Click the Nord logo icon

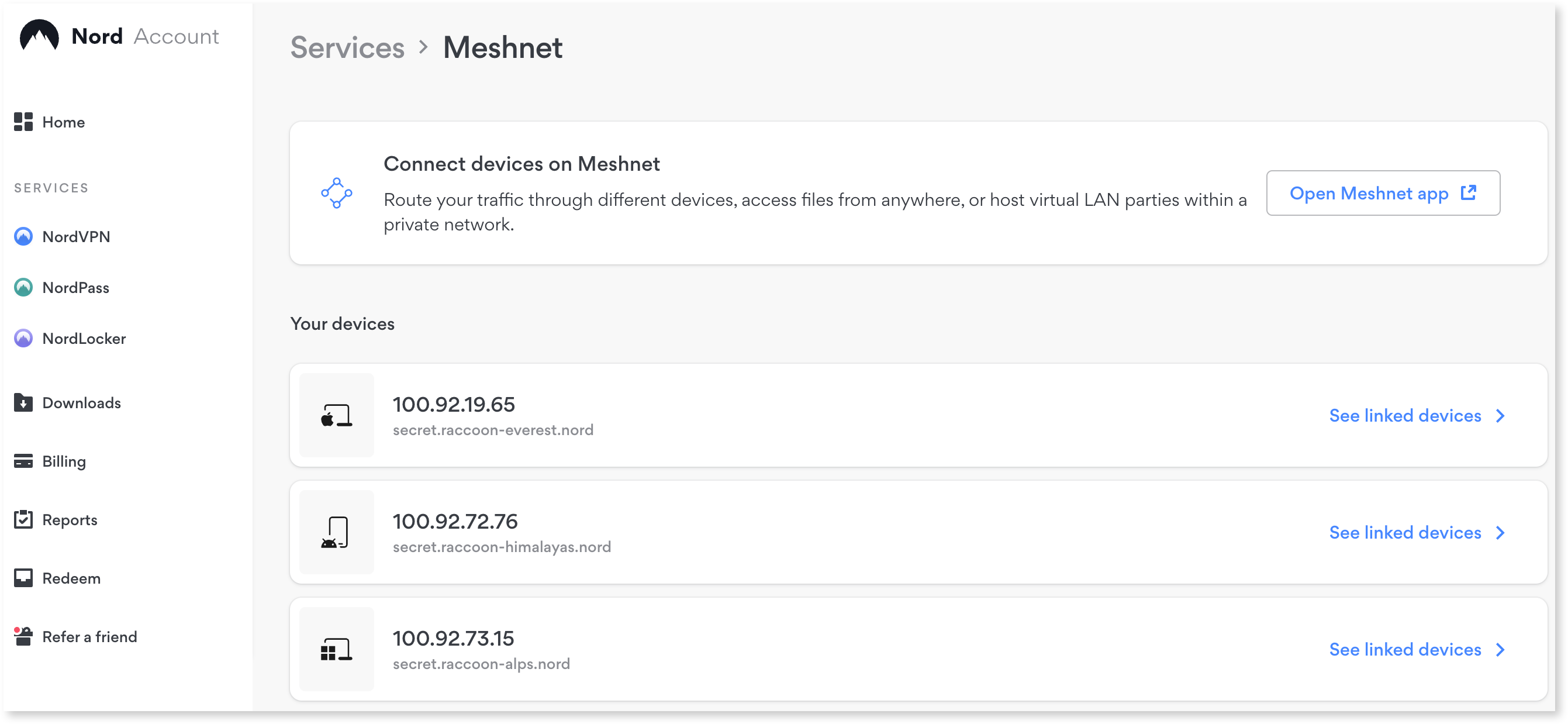39,35
